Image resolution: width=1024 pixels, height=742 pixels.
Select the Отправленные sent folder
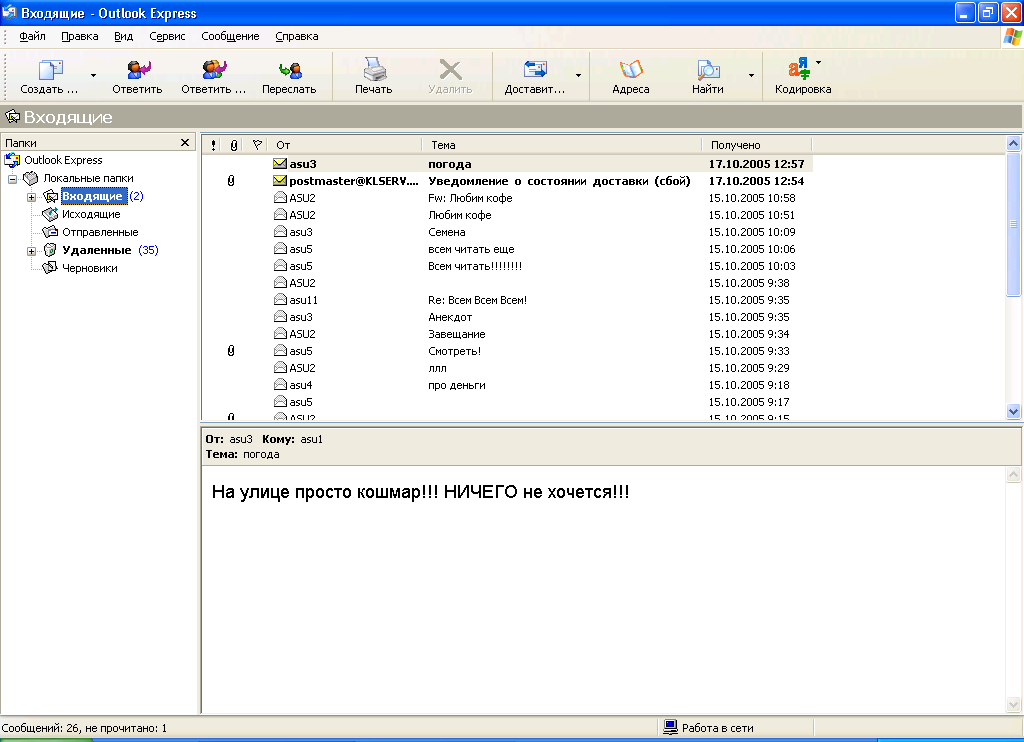100,232
